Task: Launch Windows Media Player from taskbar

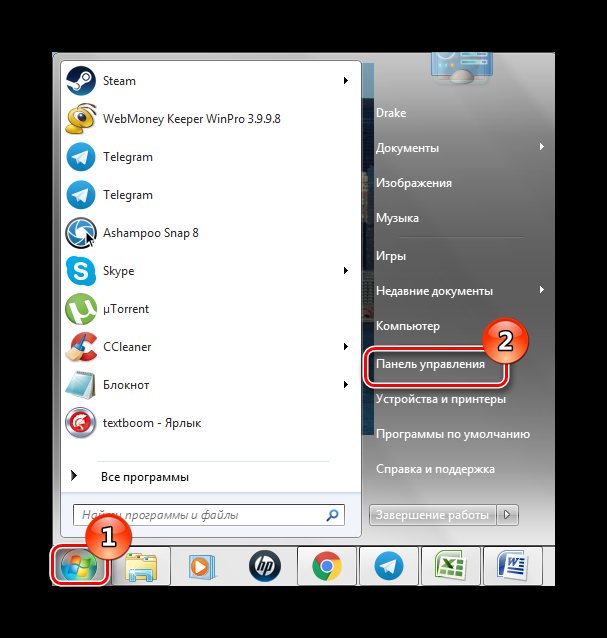Action: click(201, 566)
